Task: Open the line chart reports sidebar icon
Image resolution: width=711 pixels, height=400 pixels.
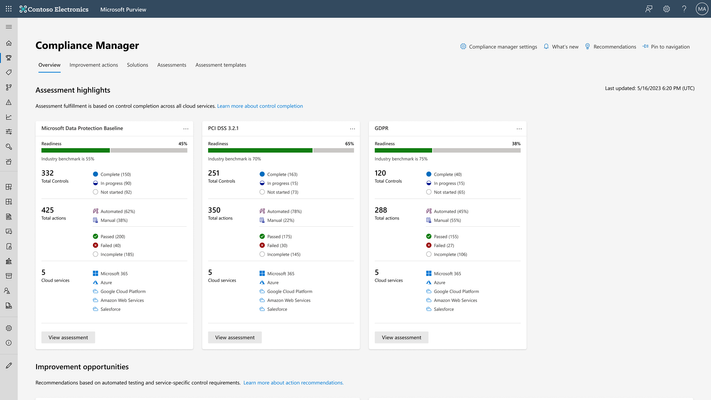Action: 9,117
